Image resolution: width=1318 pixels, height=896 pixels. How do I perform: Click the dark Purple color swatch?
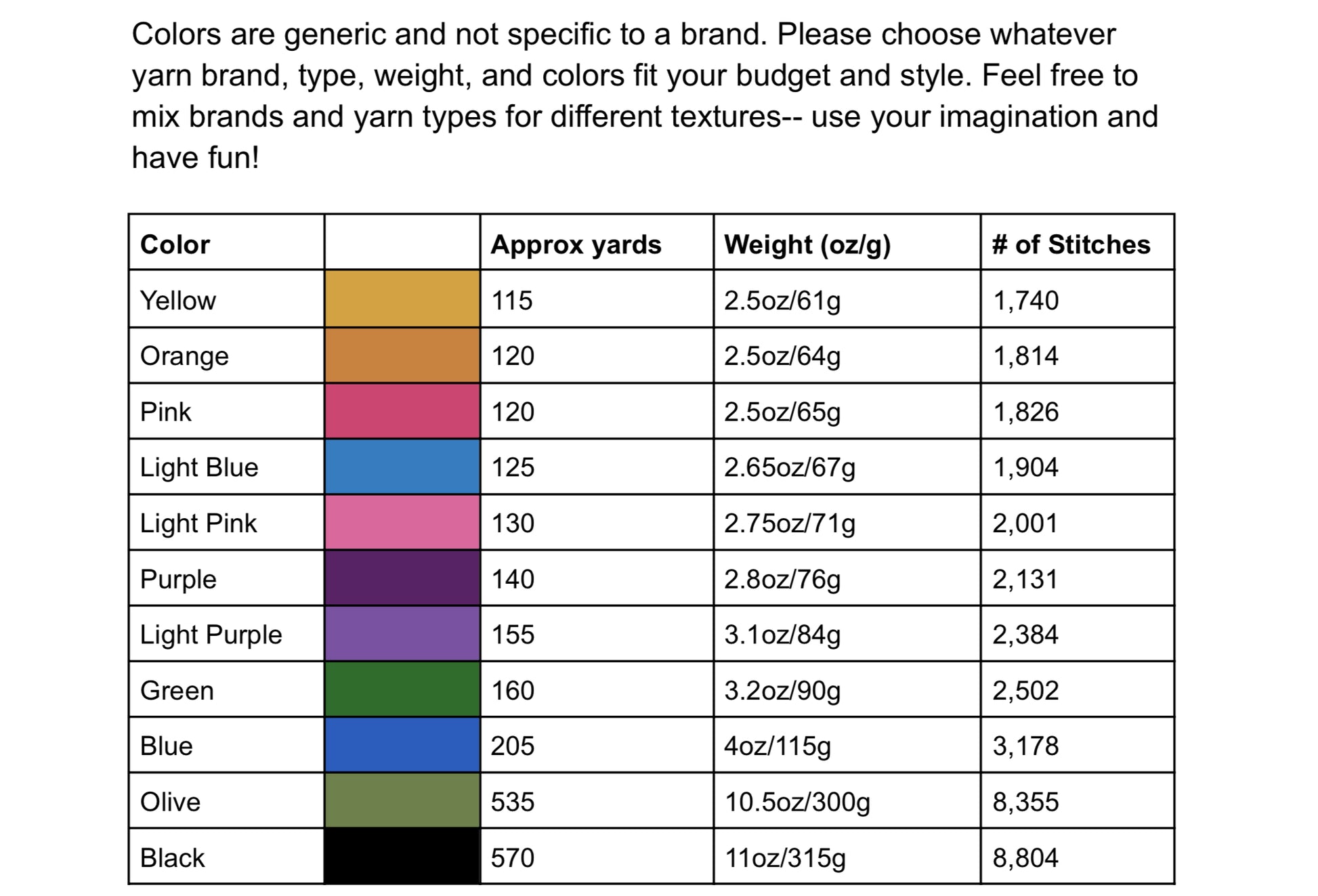[x=402, y=578]
